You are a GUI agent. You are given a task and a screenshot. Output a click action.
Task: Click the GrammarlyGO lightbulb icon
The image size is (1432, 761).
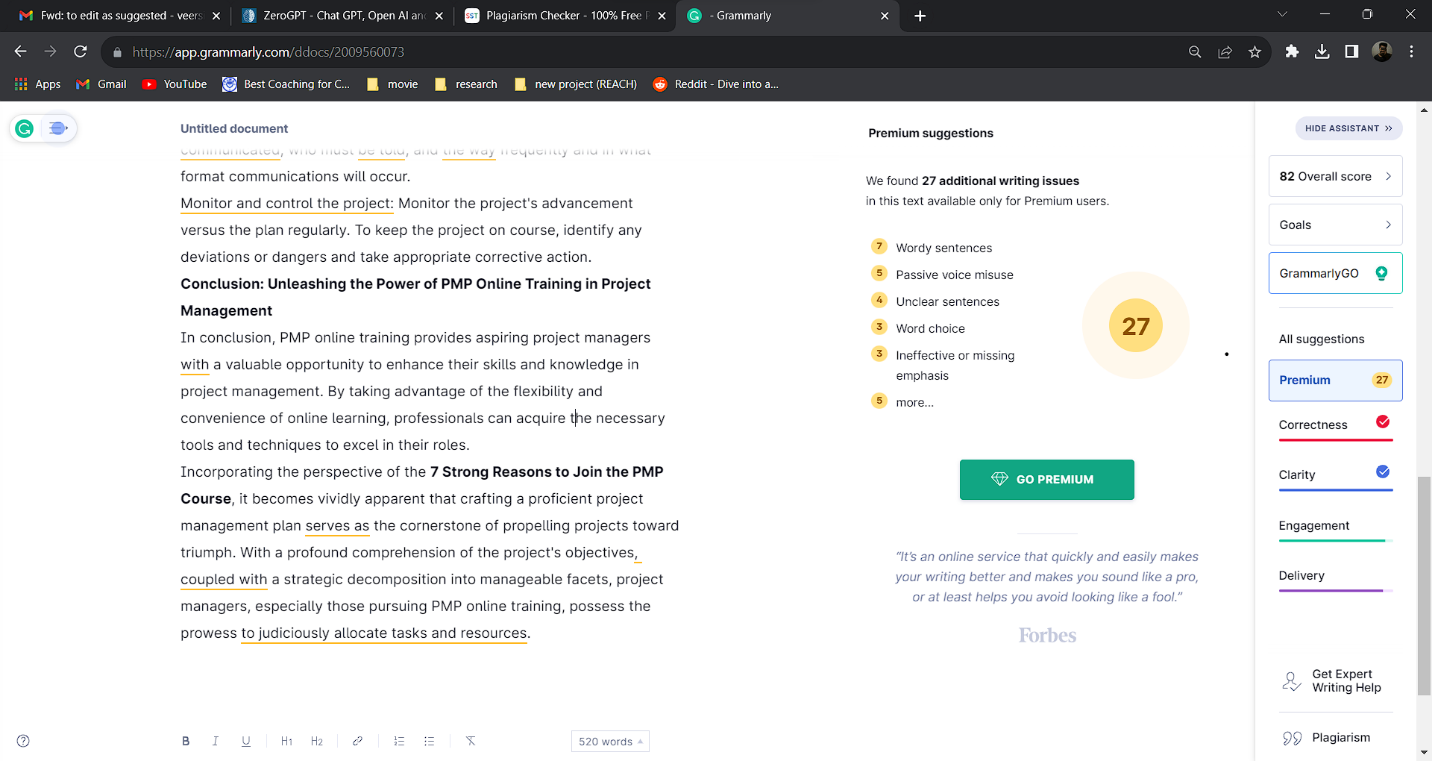coord(1381,273)
